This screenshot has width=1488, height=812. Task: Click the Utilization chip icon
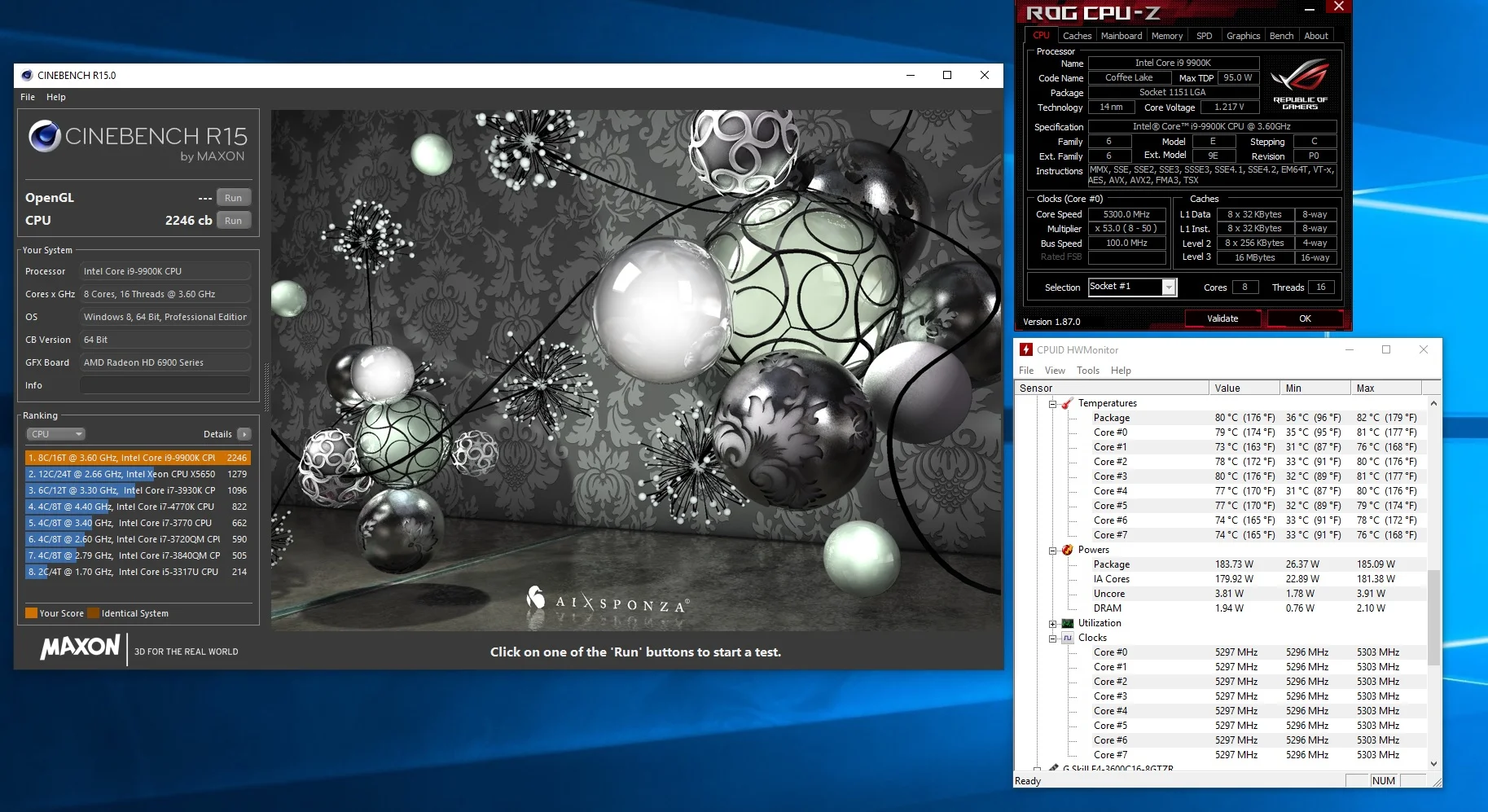coord(1067,623)
